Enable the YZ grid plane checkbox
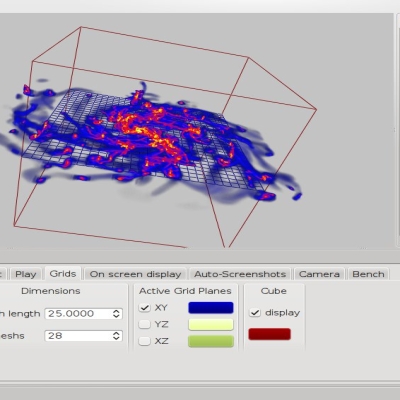Viewport: 400px width, 400px height. [144, 324]
